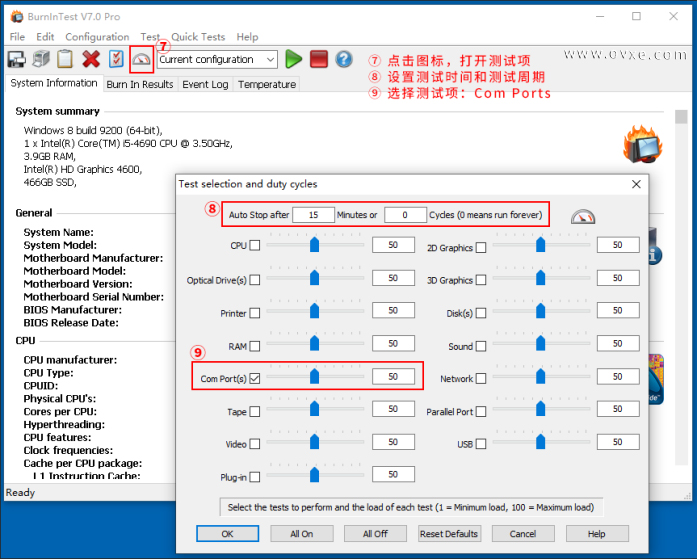The height and width of the screenshot is (560, 698).
Task: Select the System Information tab
Action: pyautogui.click(x=54, y=83)
